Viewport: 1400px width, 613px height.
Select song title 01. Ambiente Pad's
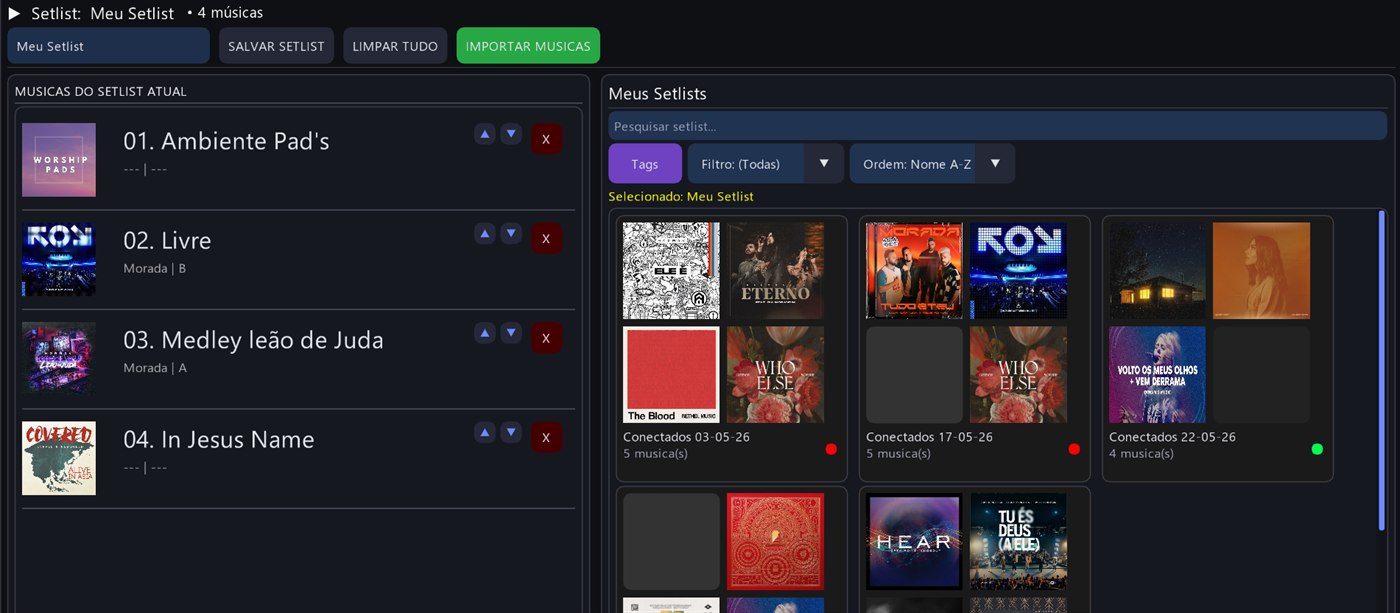tap(226, 141)
